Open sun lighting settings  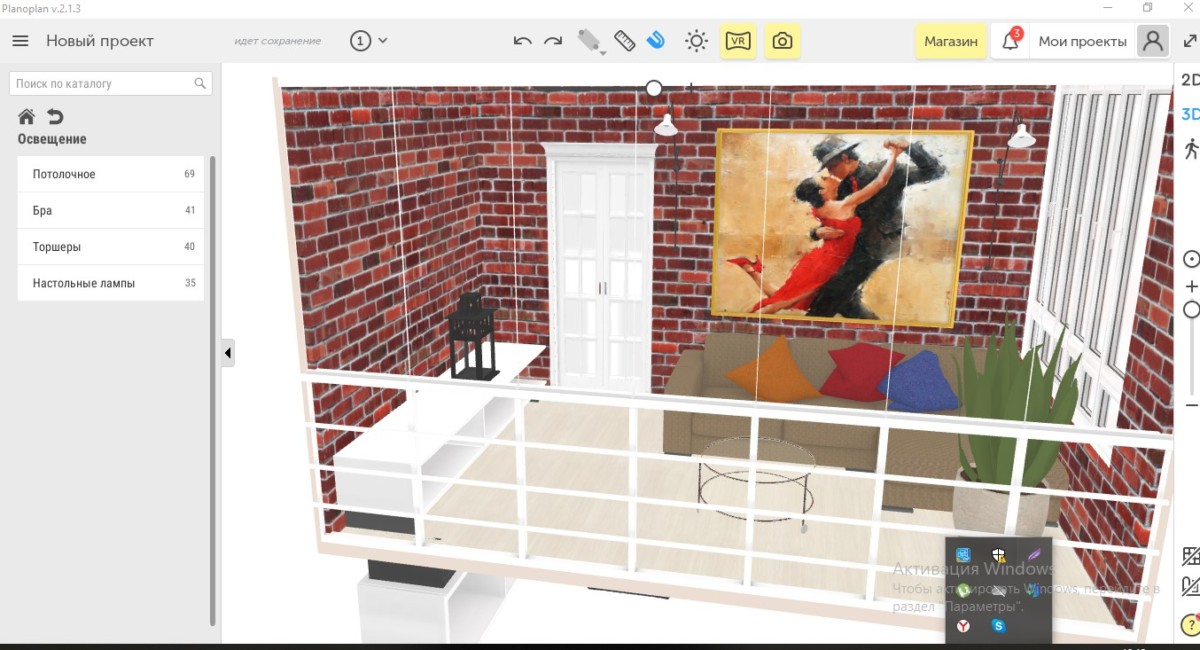(x=696, y=41)
